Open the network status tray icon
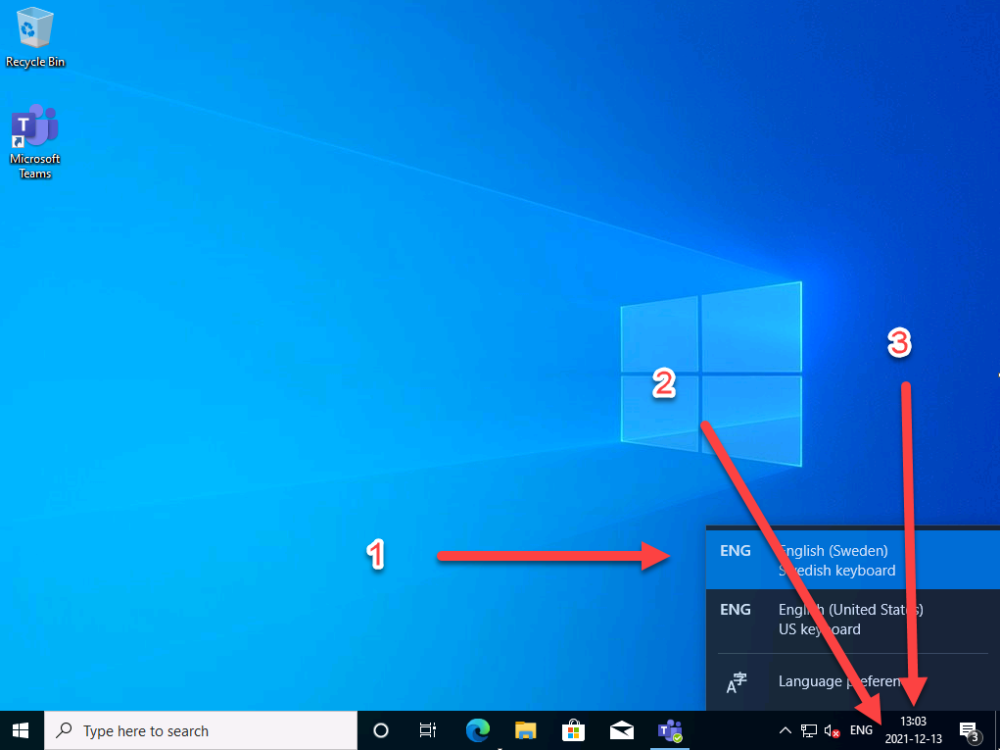This screenshot has width=1000, height=750. [x=809, y=730]
